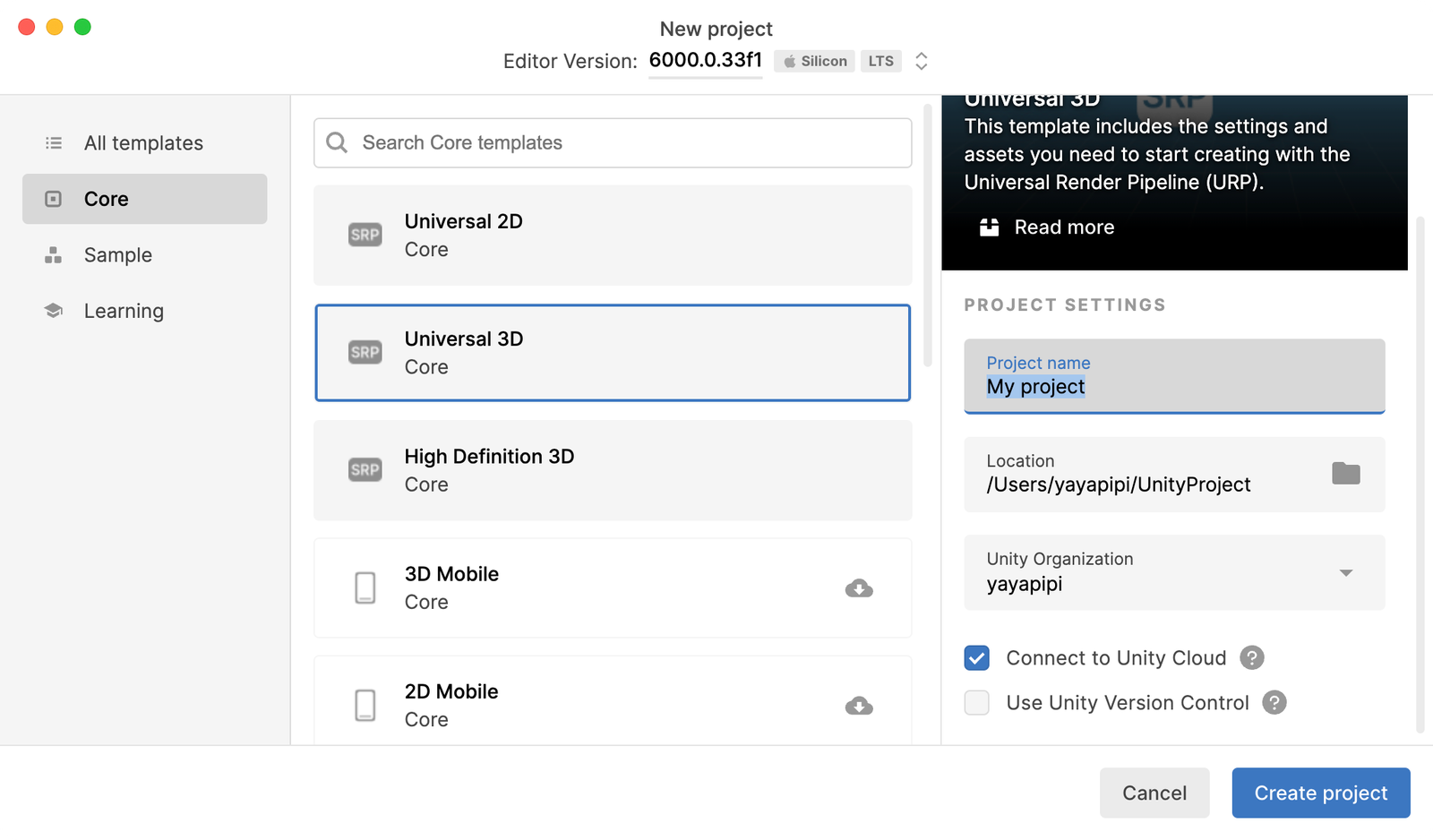Click the magnifier icon in the search box
The height and width of the screenshot is (840, 1433).
click(337, 143)
